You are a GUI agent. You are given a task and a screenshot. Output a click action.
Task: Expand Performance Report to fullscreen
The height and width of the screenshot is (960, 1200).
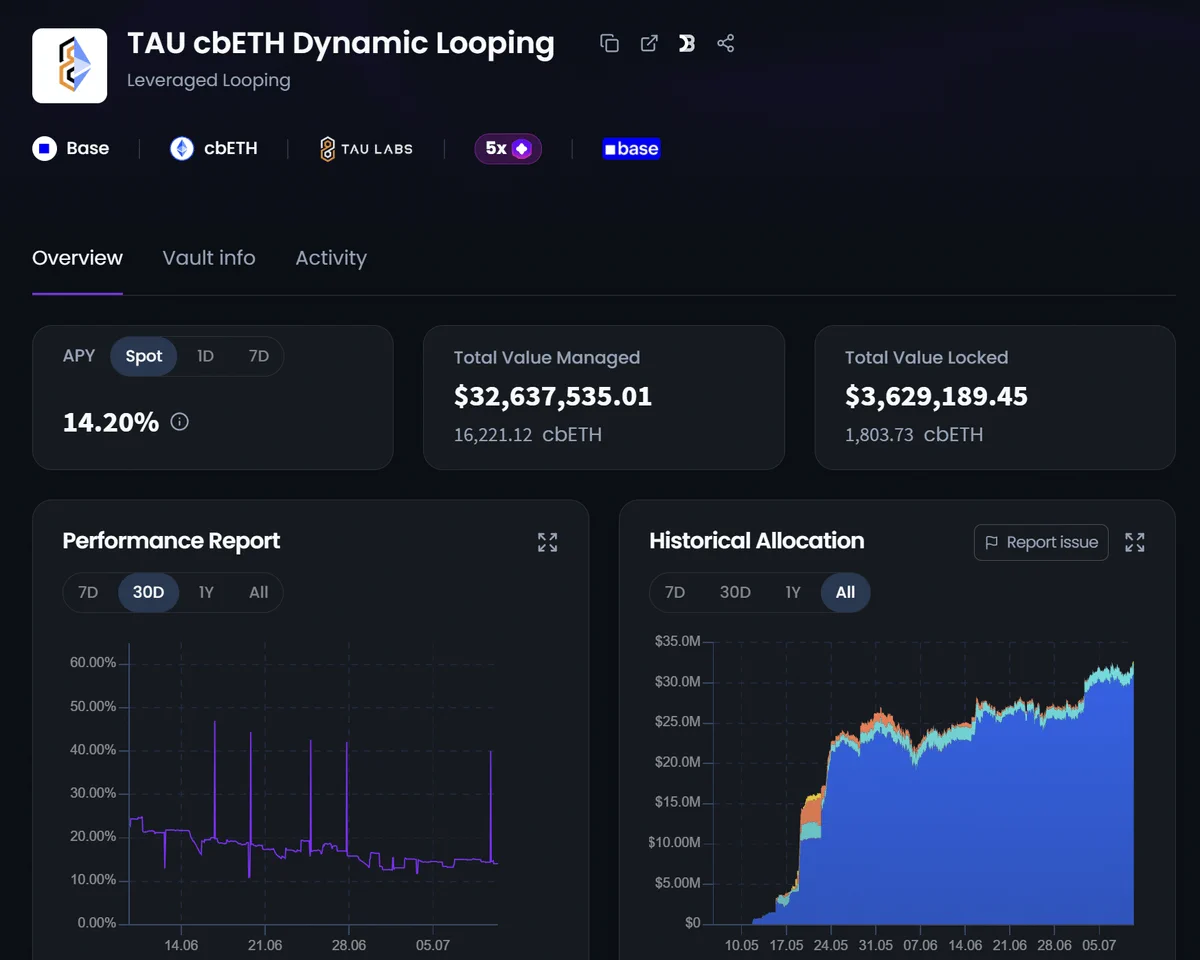coord(547,542)
